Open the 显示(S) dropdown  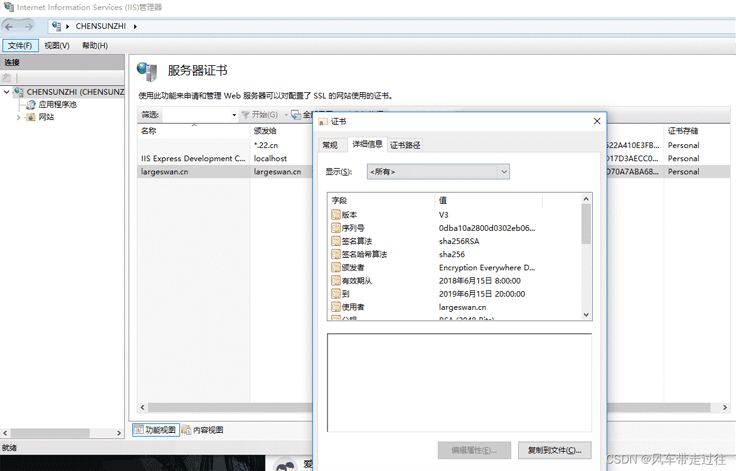pyautogui.click(x=438, y=172)
